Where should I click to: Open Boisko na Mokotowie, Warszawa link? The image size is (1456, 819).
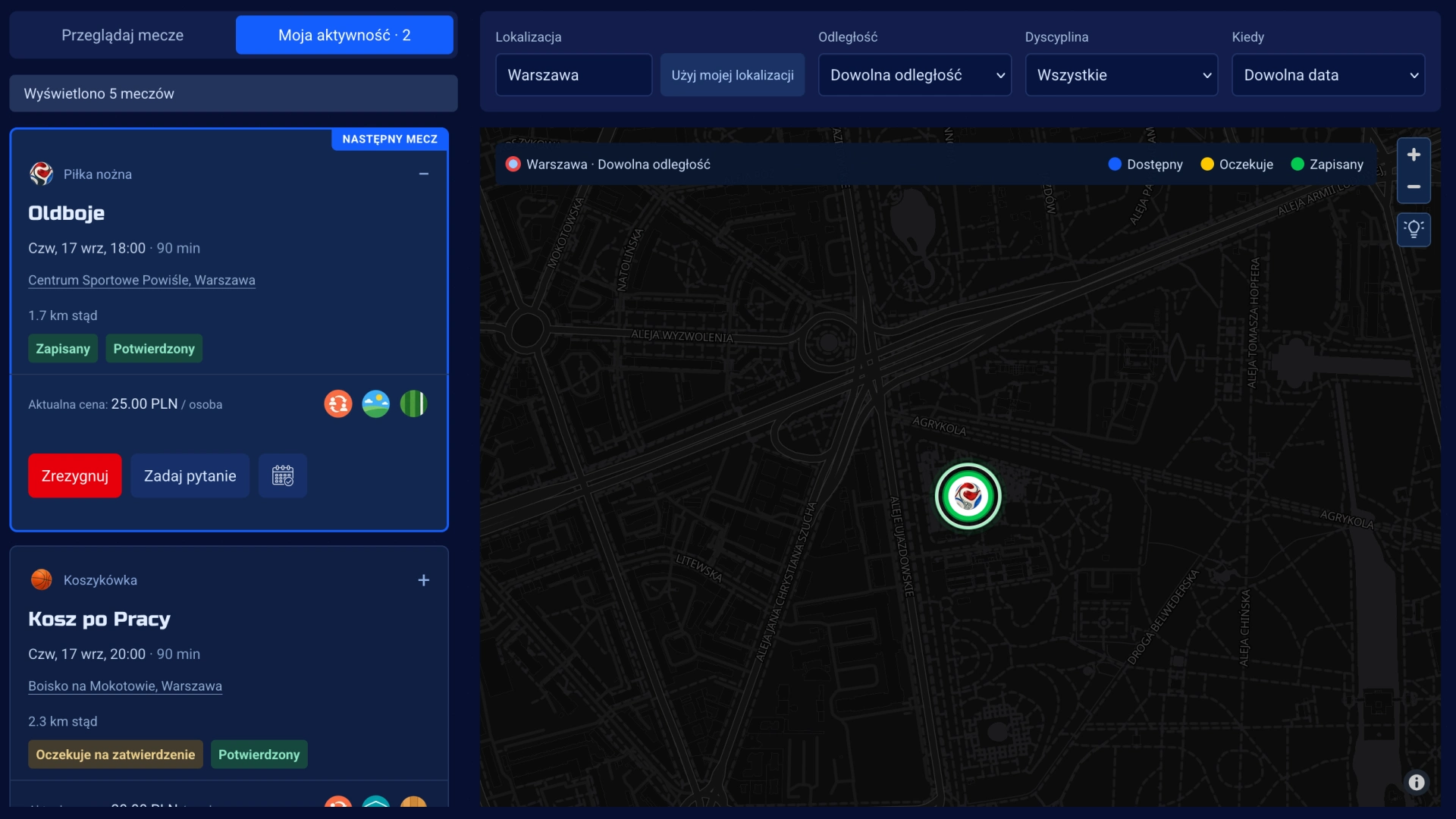click(125, 686)
